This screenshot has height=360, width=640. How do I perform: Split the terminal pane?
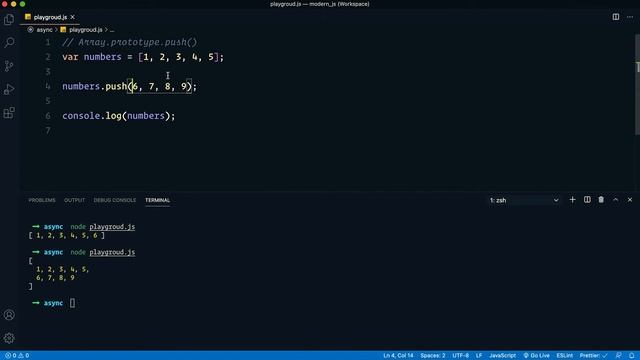[x=587, y=200]
